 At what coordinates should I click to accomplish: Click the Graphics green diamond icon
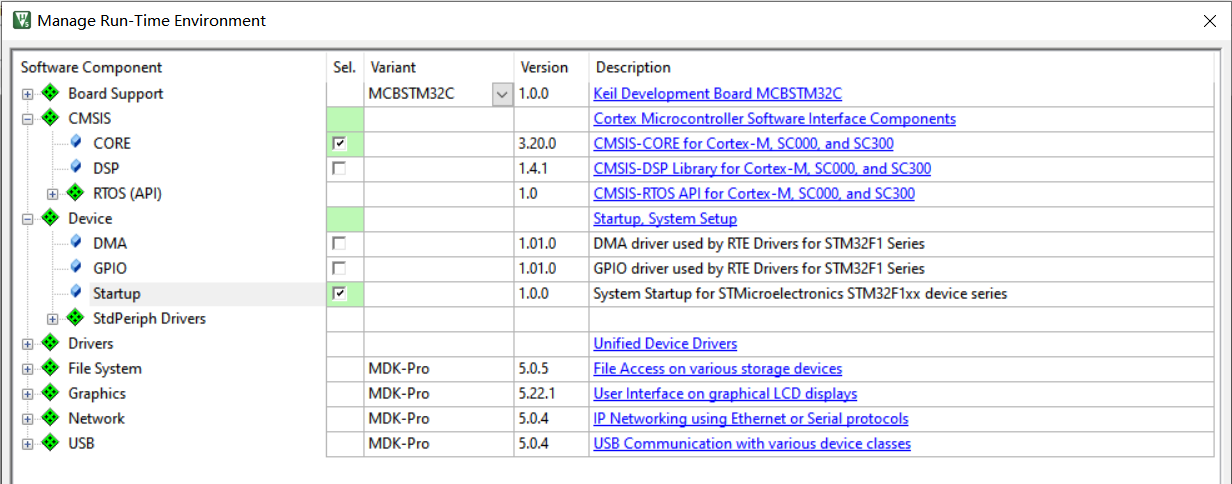(x=50, y=393)
